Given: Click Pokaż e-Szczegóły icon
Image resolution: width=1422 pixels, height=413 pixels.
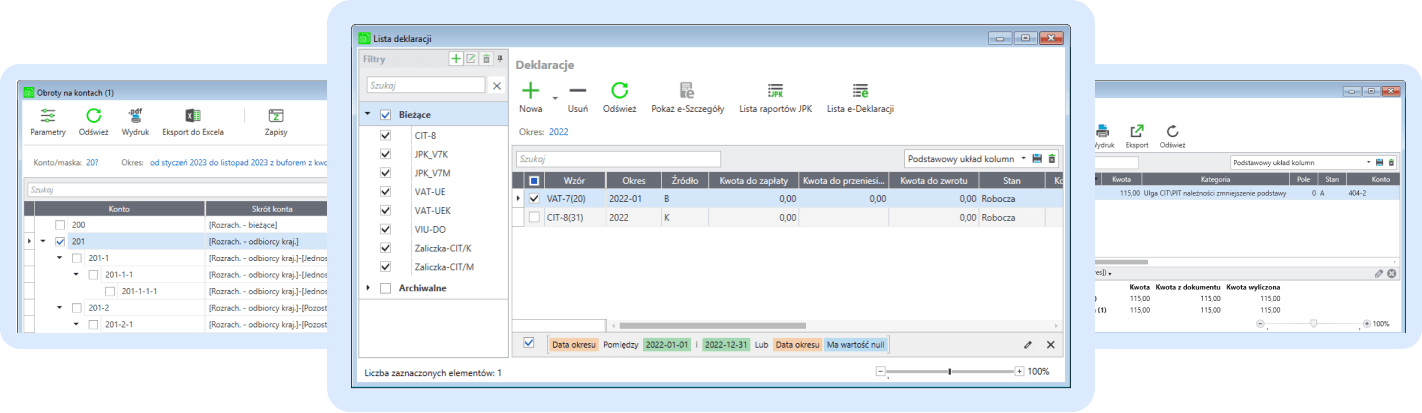Looking at the screenshot, I should pos(687,91).
